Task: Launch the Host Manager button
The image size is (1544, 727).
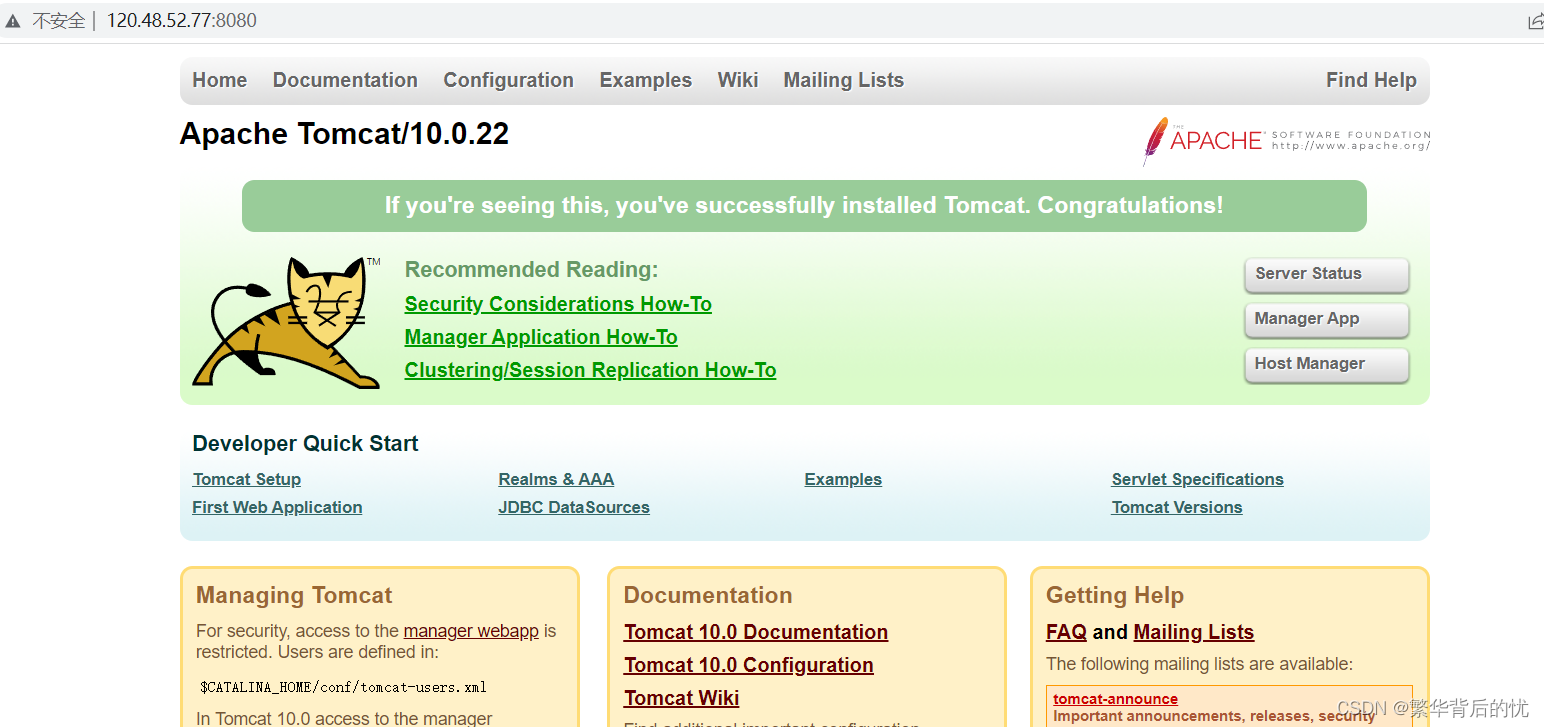Action: (1327, 365)
